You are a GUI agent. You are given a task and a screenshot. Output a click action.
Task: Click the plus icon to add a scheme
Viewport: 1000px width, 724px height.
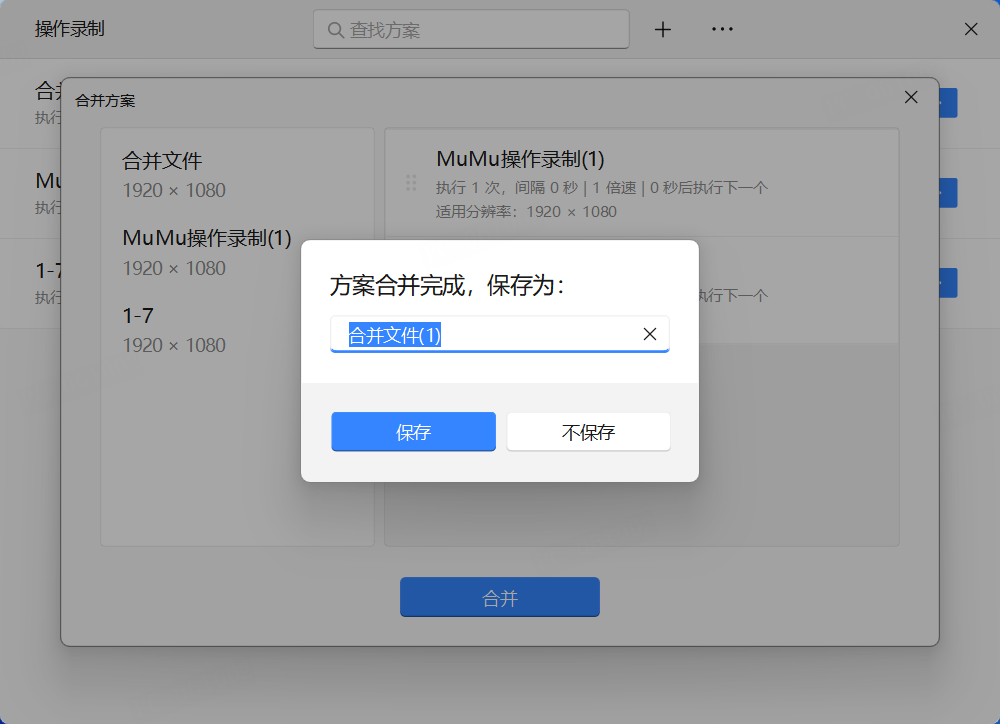click(x=662, y=30)
